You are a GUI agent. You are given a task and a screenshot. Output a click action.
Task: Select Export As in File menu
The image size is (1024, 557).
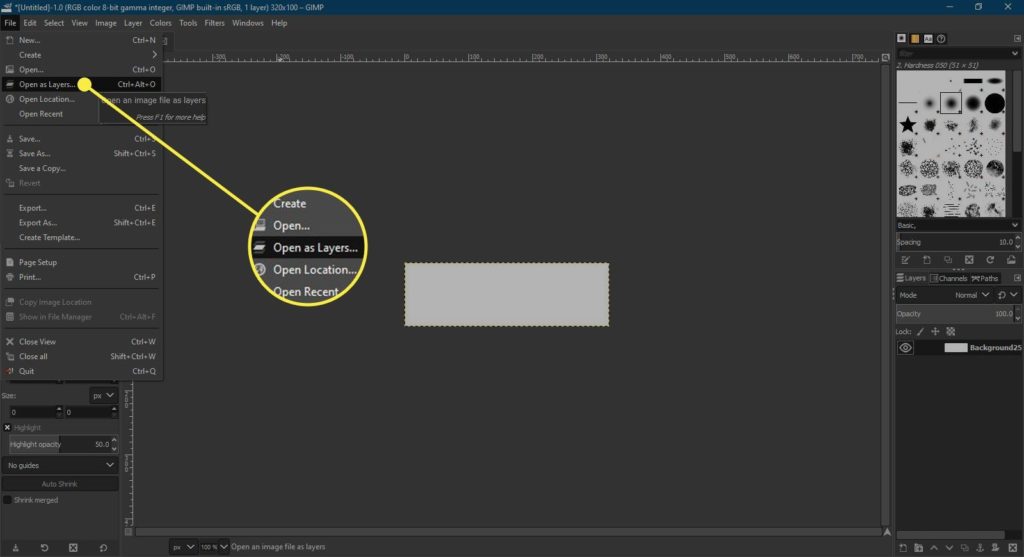[x=81, y=223]
